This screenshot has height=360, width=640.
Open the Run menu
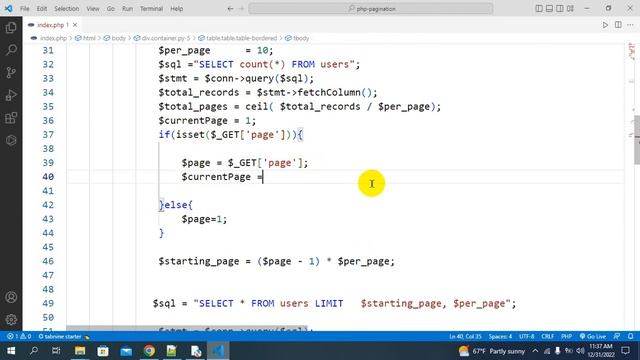click(x=127, y=9)
